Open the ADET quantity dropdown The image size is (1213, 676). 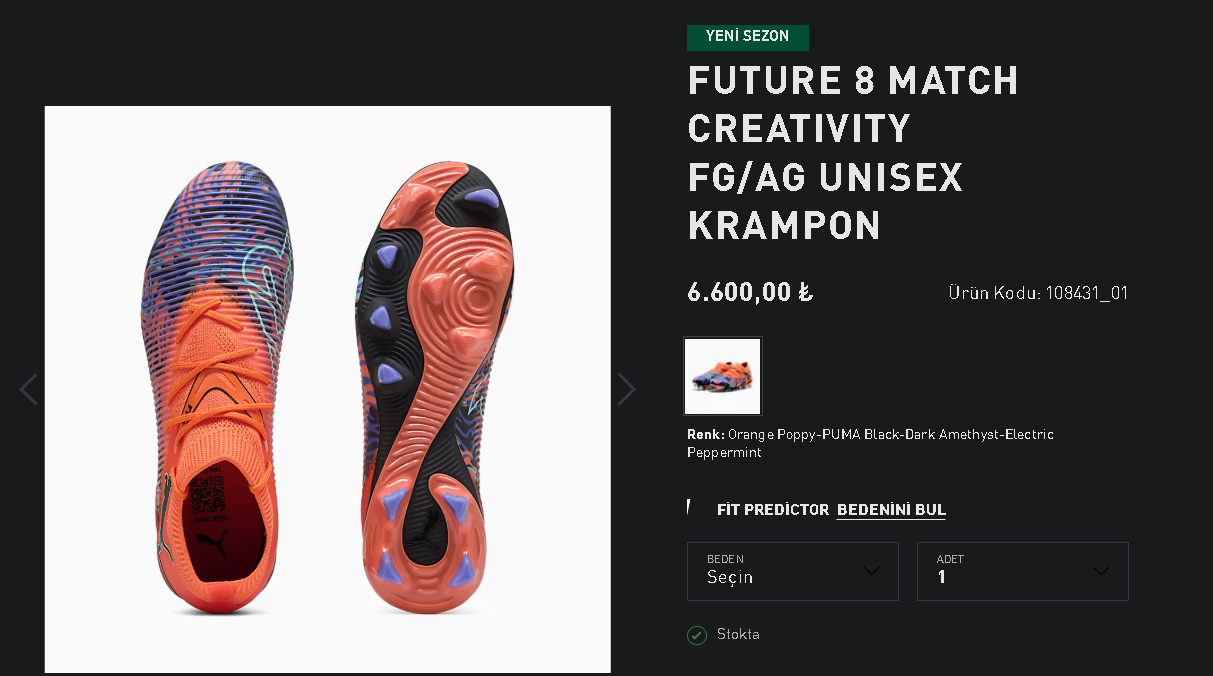click(x=1022, y=571)
